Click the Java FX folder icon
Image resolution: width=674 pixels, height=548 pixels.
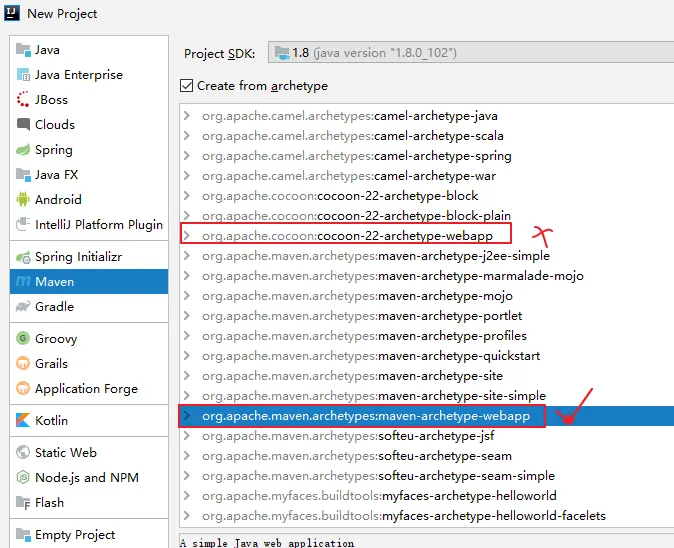click(x=23, y=175)
